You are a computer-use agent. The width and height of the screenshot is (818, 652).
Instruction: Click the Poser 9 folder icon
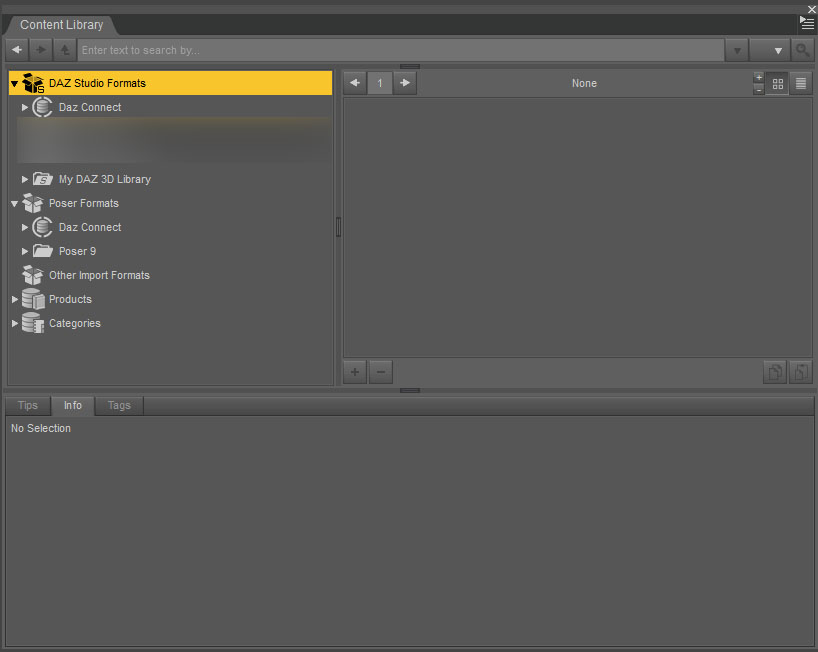tap(43, 251)
